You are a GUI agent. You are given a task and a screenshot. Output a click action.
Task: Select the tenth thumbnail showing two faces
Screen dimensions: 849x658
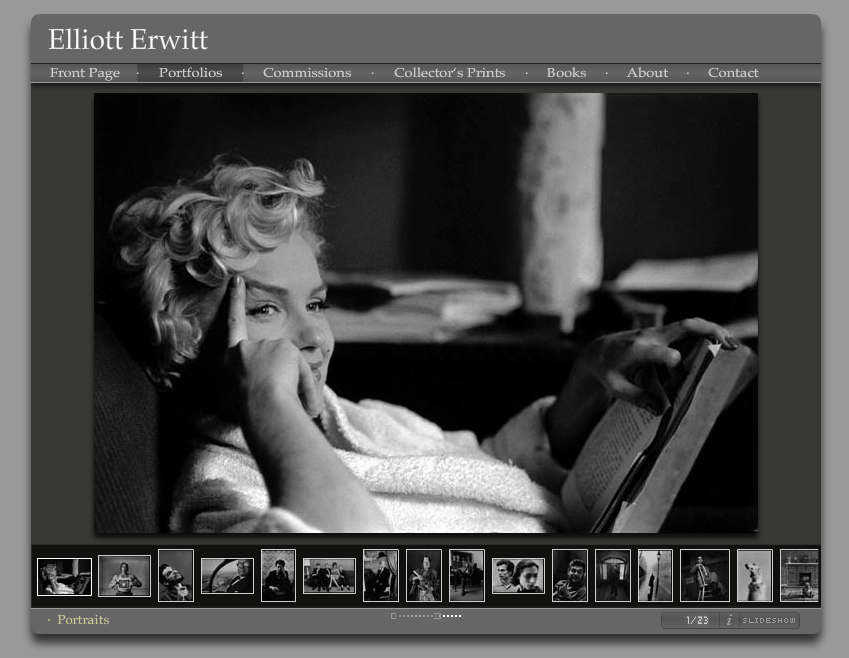click(518, 576)
